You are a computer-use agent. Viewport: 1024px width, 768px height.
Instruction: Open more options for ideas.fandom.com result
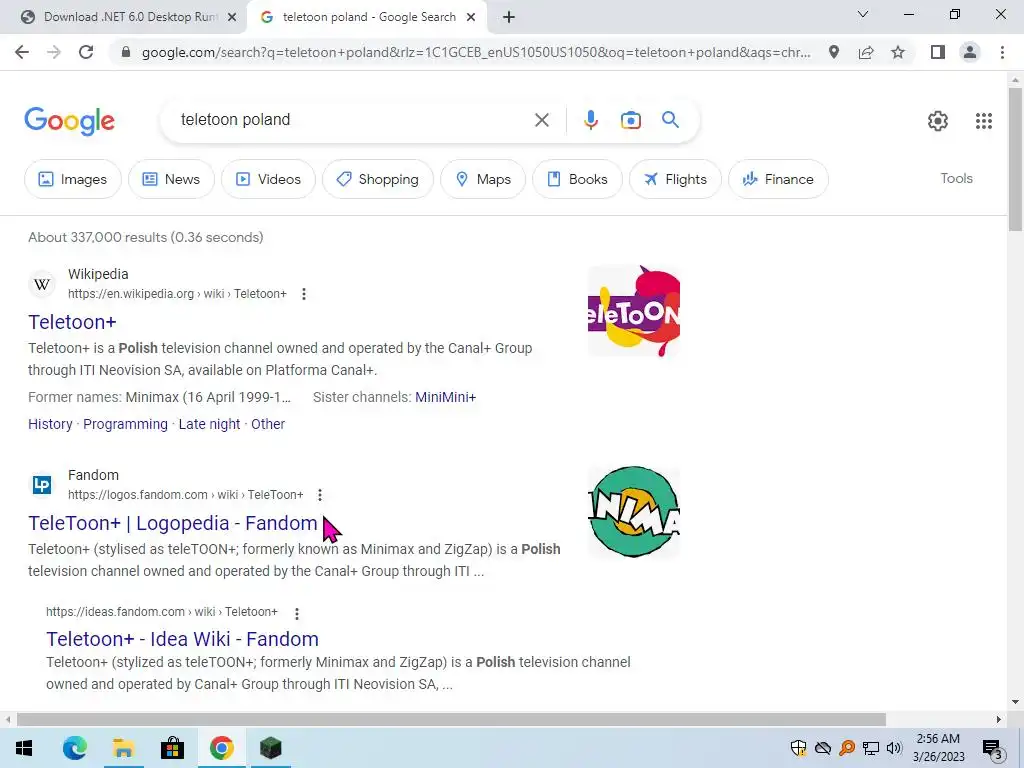tap(297, 613)
